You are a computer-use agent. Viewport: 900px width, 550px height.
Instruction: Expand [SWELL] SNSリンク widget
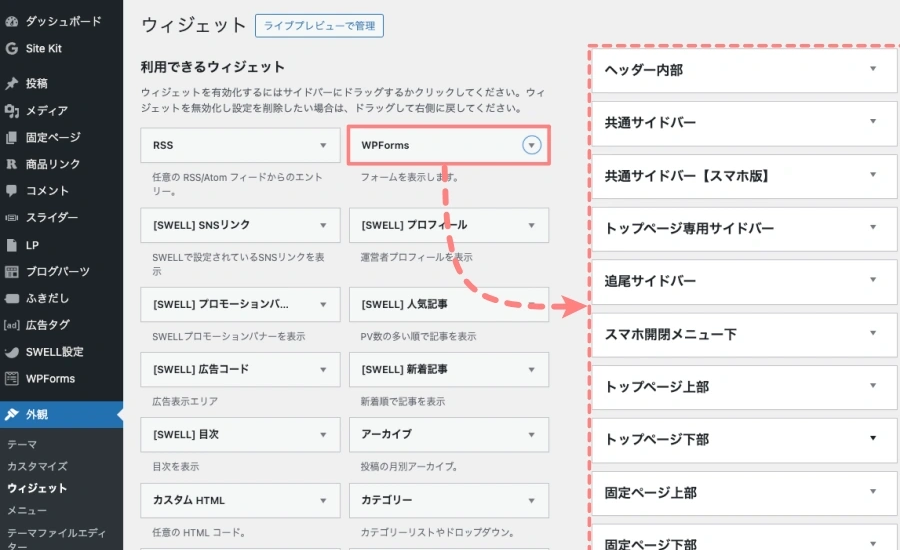pos(323,225)
